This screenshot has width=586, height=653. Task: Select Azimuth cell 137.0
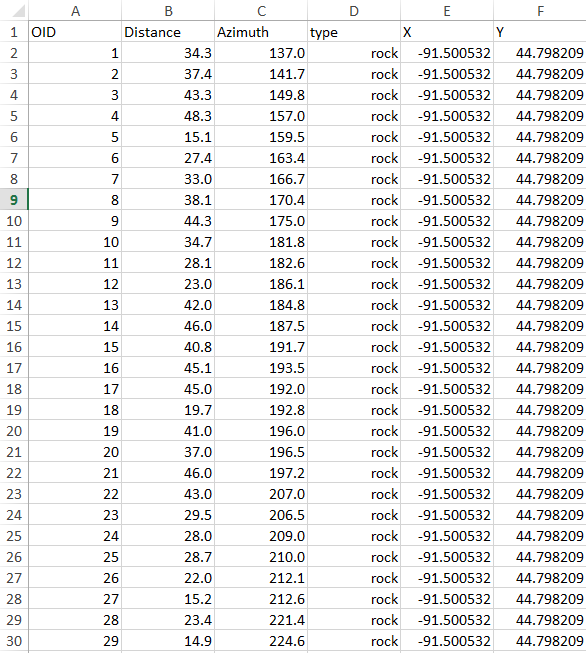[261, 53]
